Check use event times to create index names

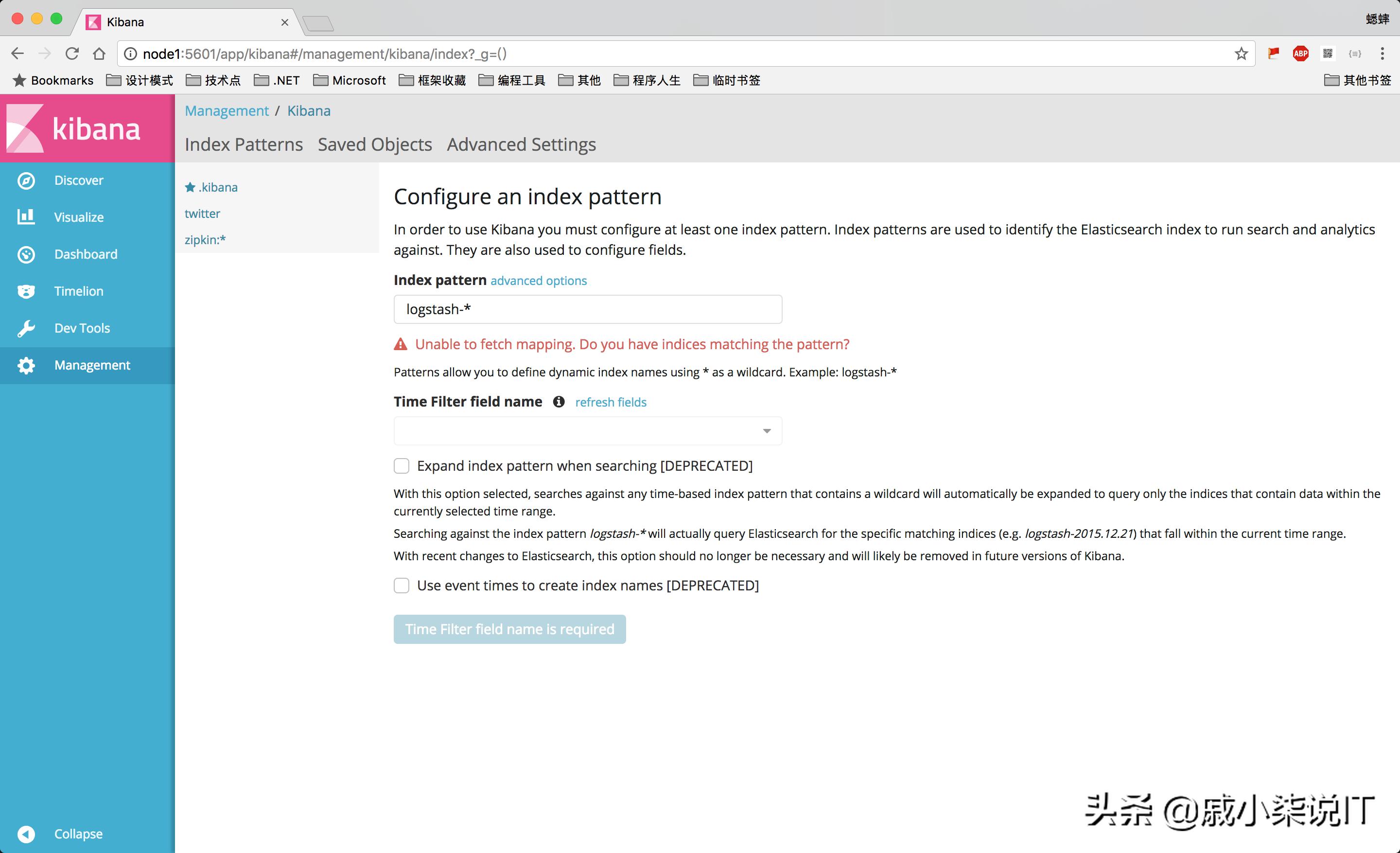click(x=402, y=586)
